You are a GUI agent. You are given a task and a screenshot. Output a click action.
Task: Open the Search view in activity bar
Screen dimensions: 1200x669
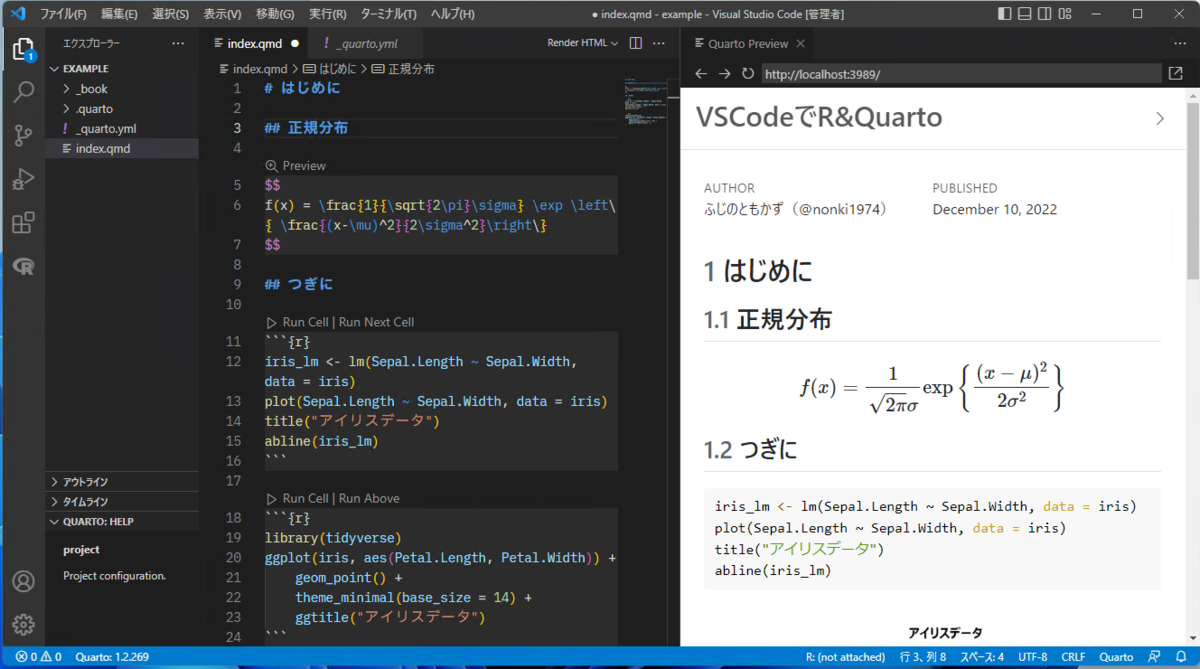[24, 91]
